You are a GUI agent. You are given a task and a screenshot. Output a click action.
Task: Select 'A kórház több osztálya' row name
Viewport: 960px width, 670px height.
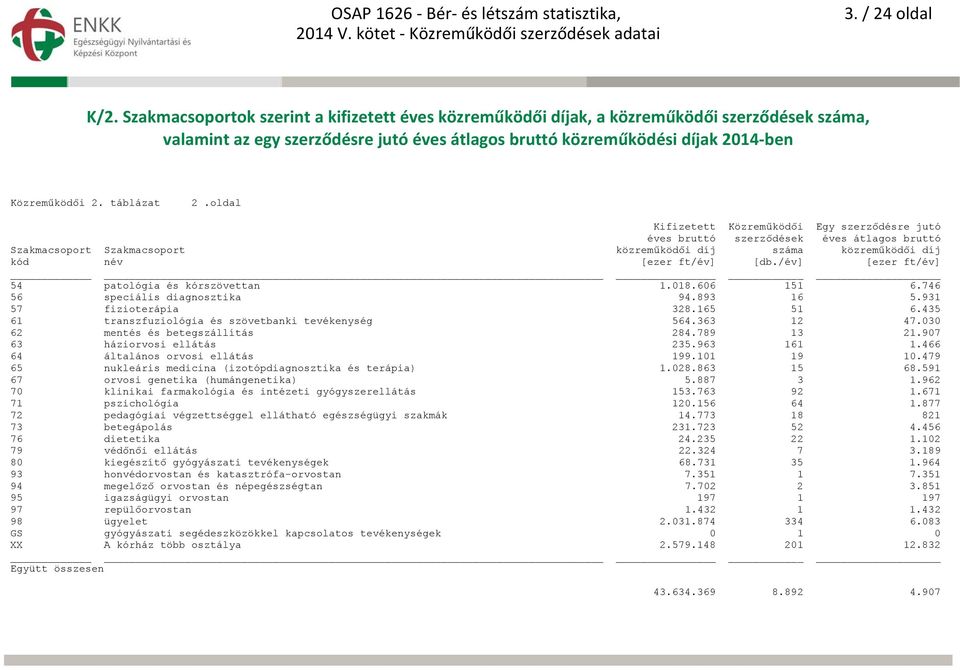tap(172, 545)
